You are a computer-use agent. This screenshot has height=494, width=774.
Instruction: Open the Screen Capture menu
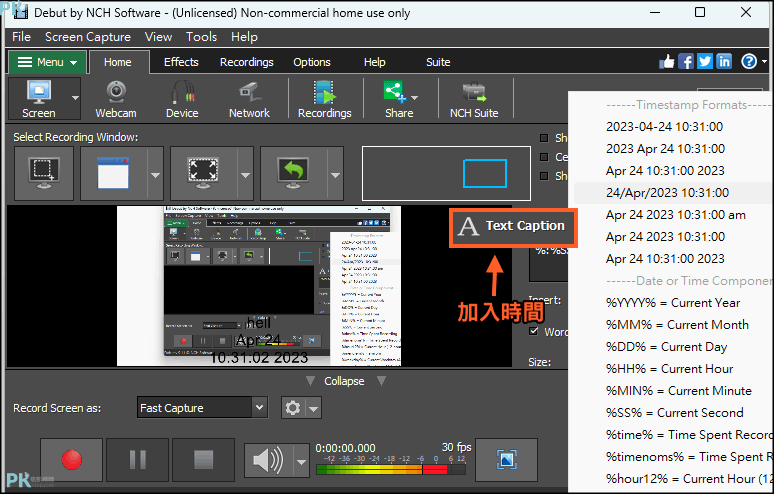coord(88,37)
